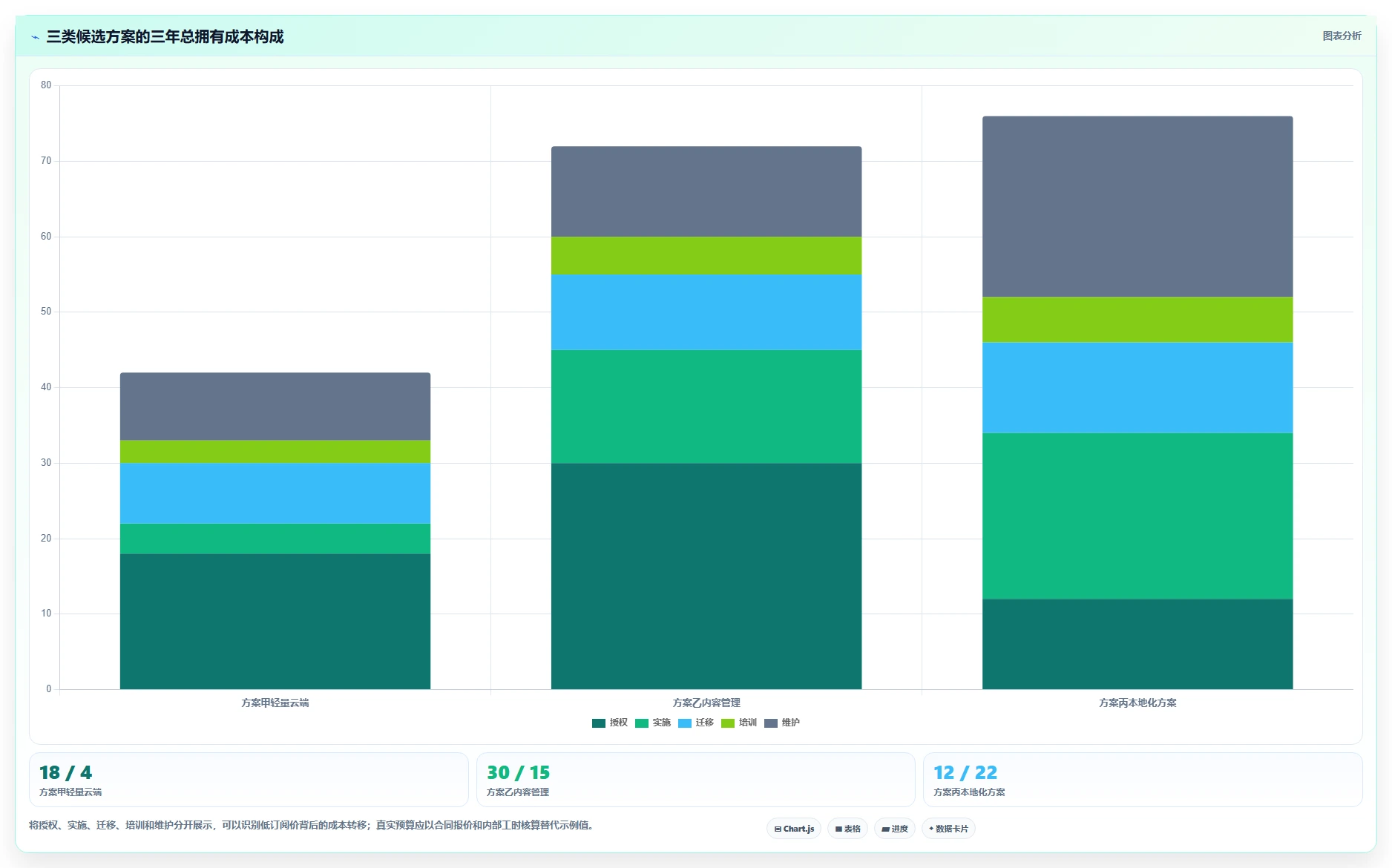Select the 表格 tag chip
This screenshot has width=1392, height=868.
click(x=847, y=829)
